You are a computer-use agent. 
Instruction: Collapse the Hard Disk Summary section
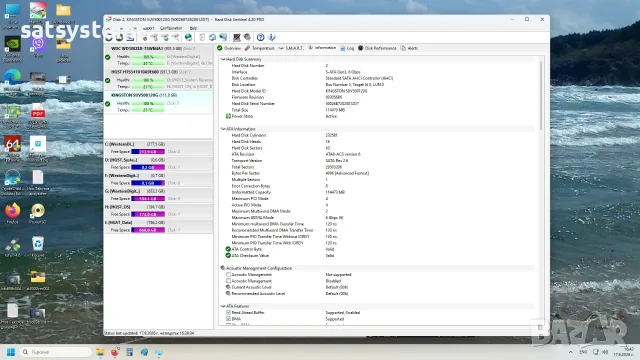(x=223, y=60)
